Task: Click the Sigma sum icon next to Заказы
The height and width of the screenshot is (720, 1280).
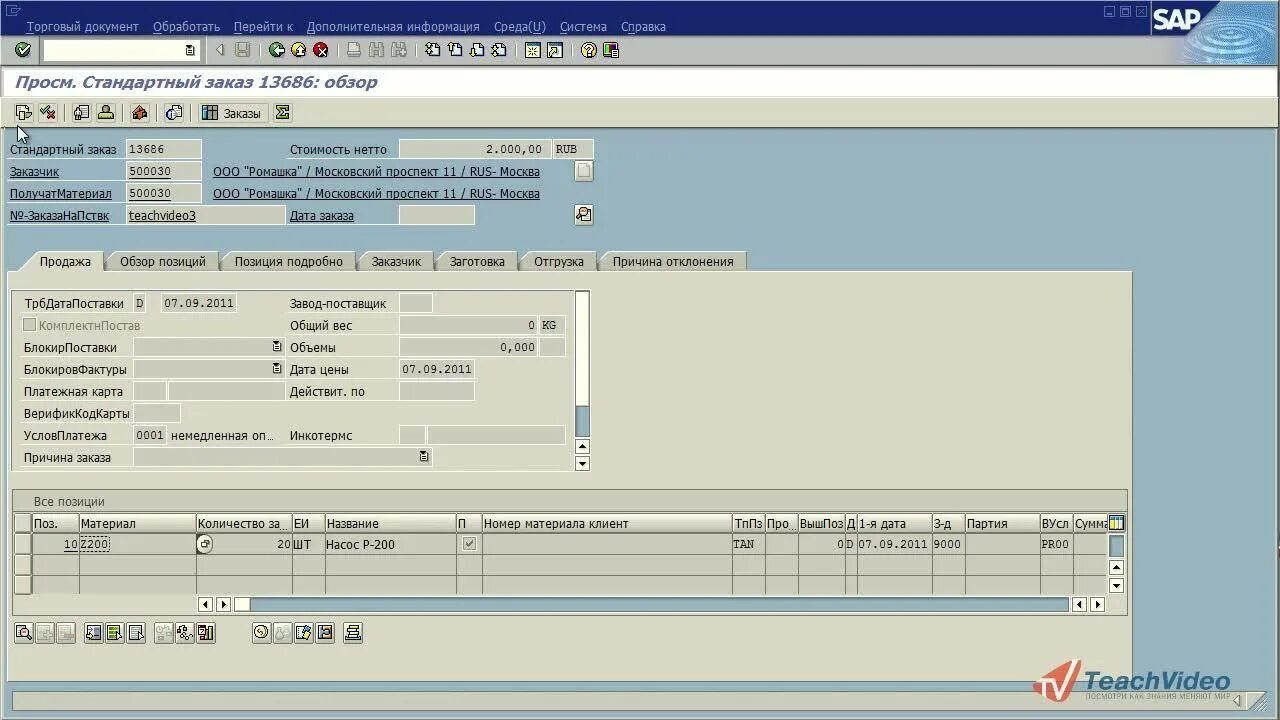Action: click(x=282, y=112)
